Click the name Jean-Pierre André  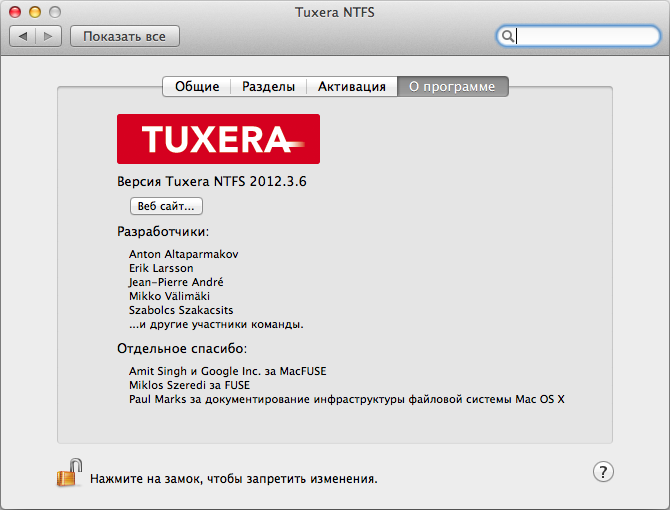(176, 282)
